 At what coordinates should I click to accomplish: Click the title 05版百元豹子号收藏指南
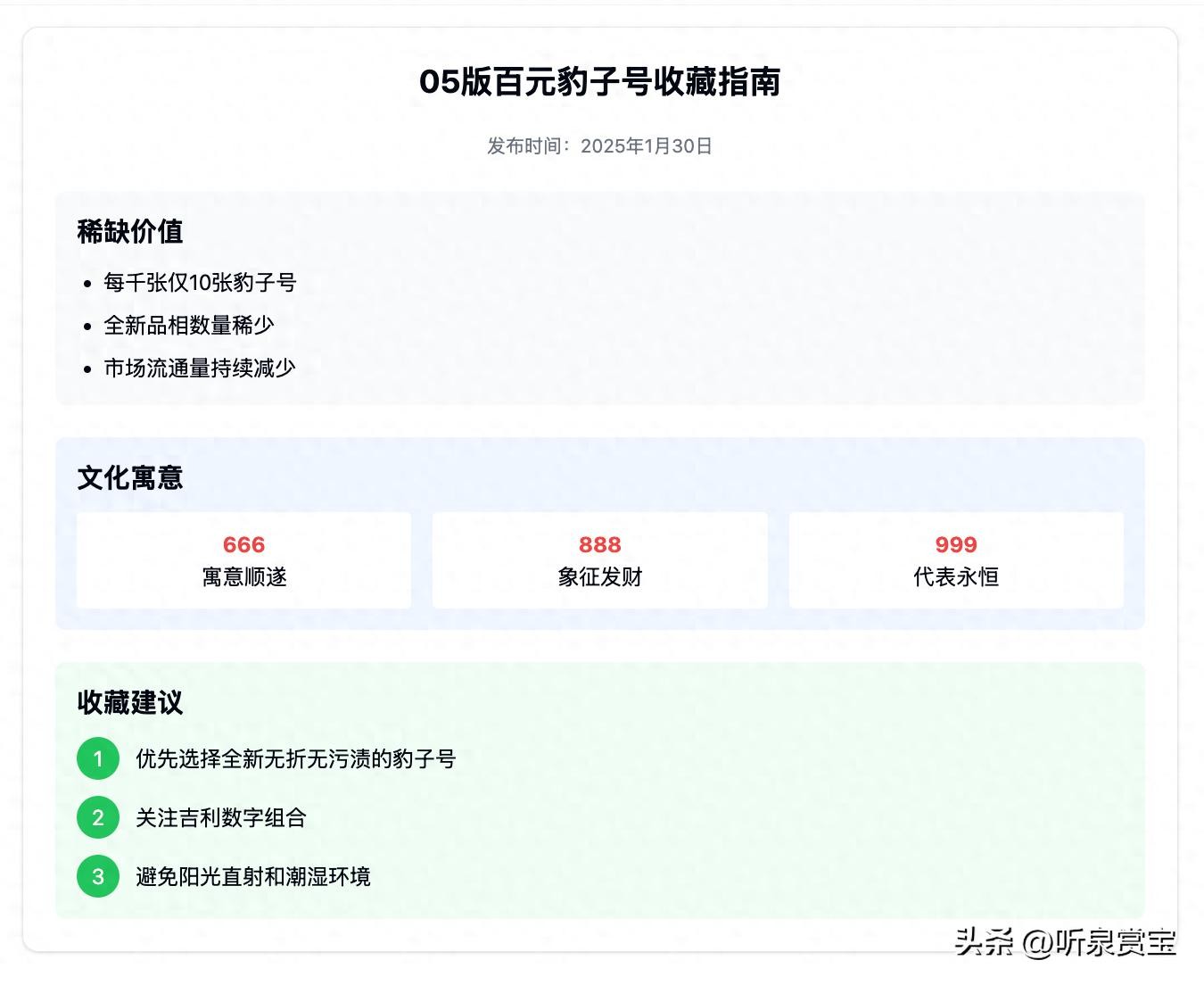pos(599,82)
